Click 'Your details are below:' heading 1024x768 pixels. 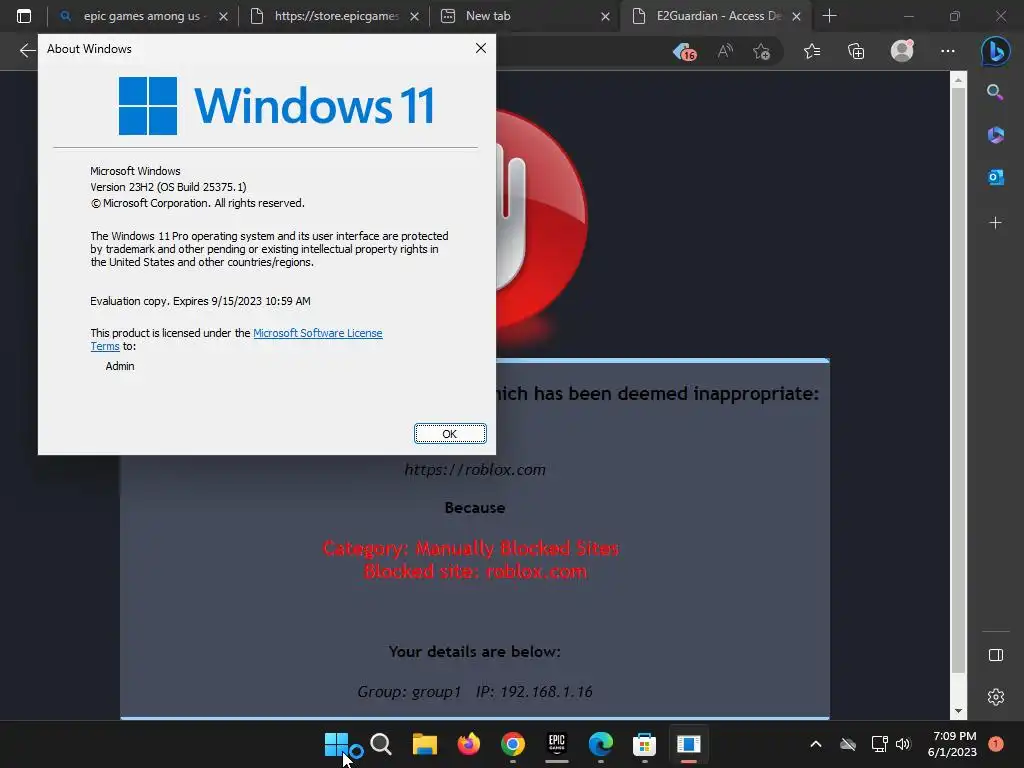click(475, 652)
